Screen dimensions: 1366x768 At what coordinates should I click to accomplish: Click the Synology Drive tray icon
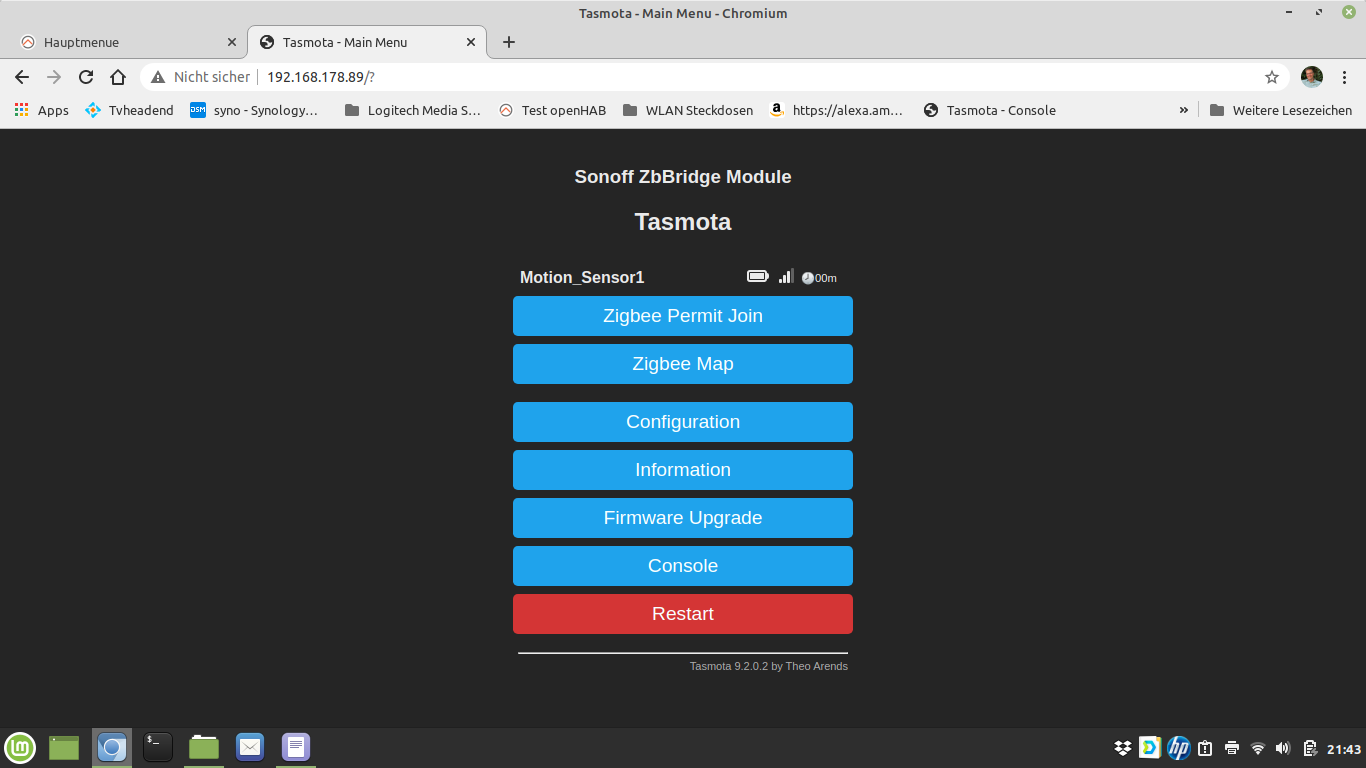point(1150,748)
